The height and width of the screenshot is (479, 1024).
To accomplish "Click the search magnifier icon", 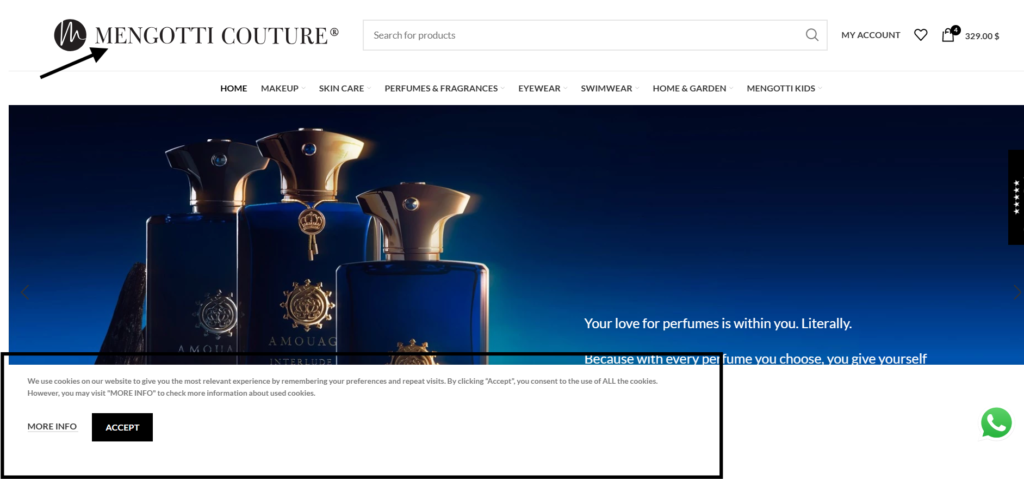I will pos(812,35).
